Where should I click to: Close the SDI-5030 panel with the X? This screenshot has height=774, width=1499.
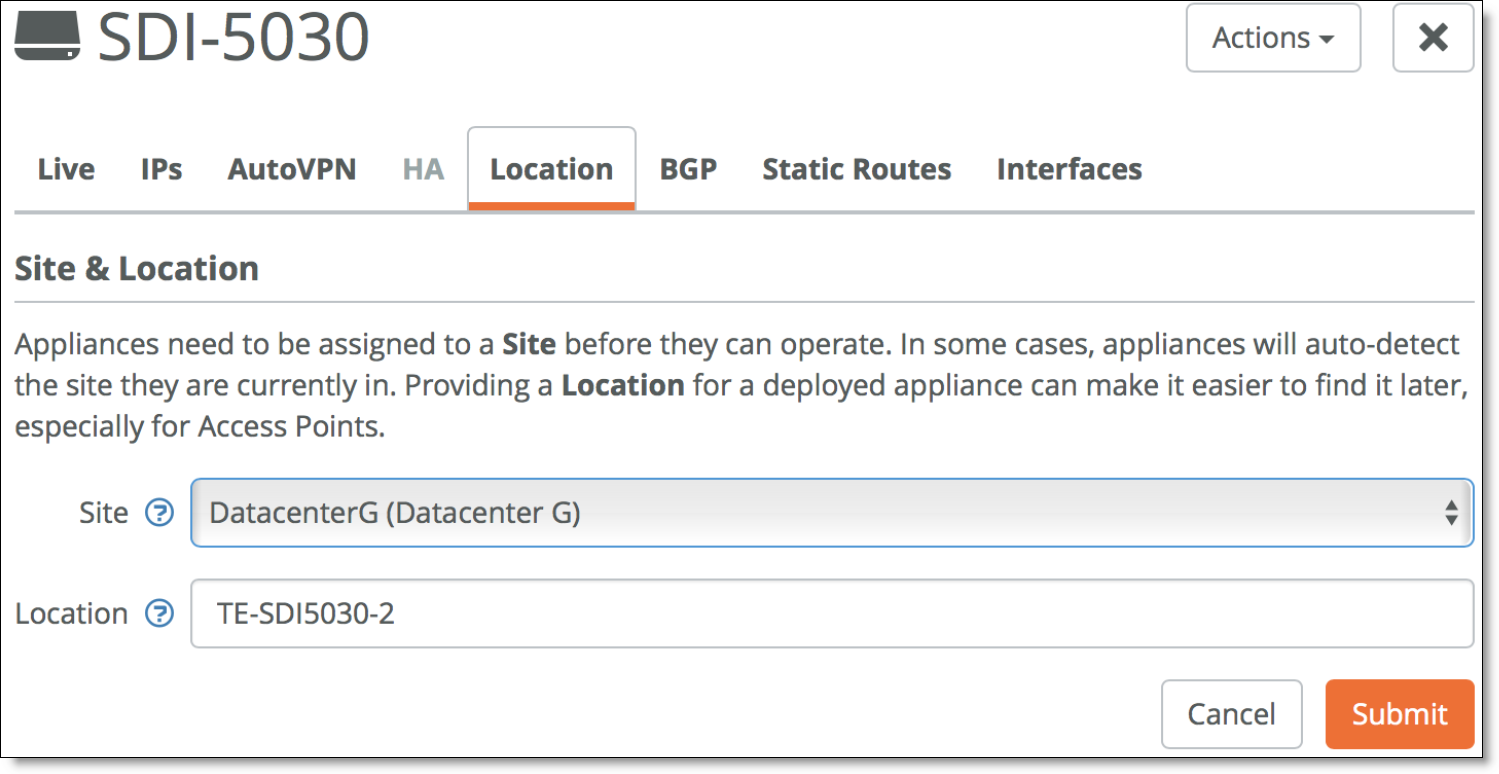[1433, 38]
